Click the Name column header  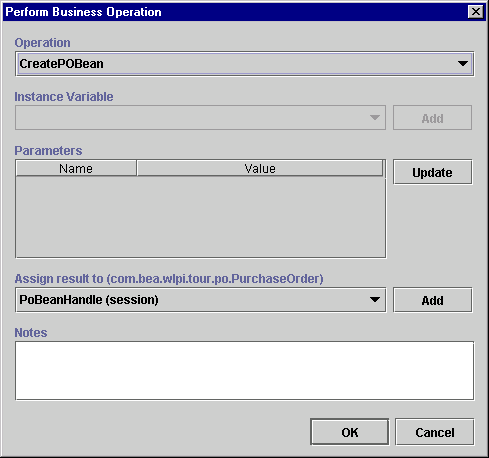76,168
